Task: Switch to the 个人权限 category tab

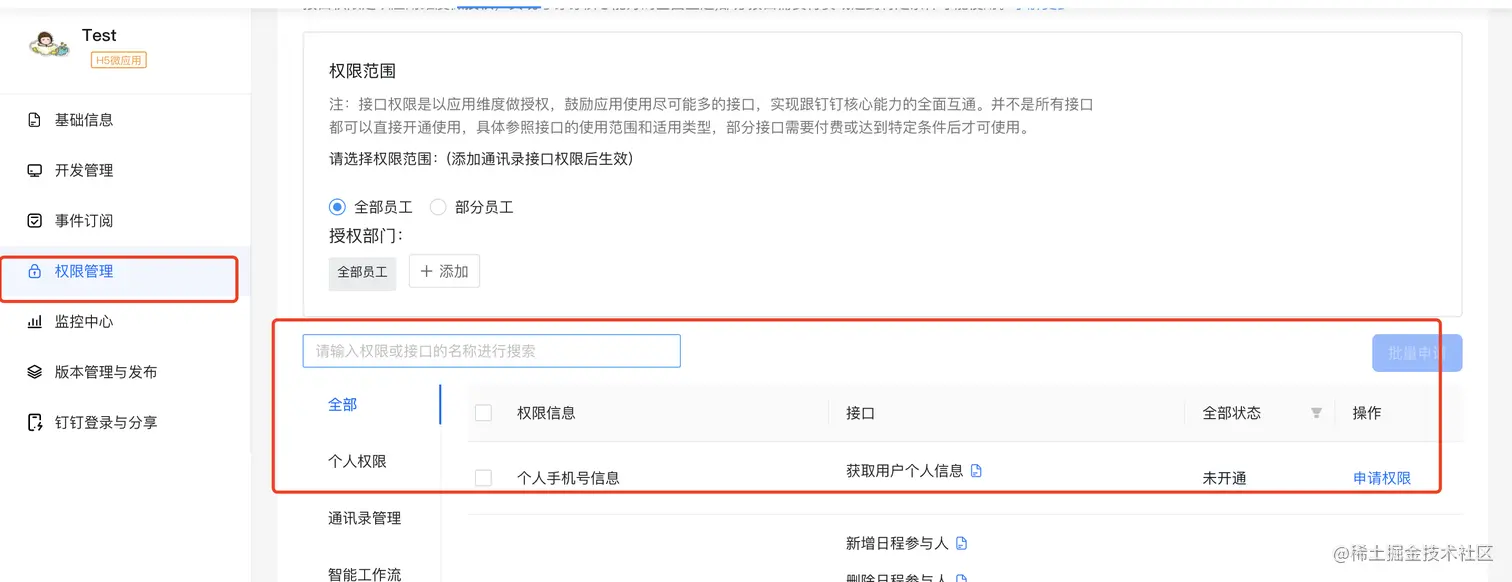Action: (x=357, y=462)
